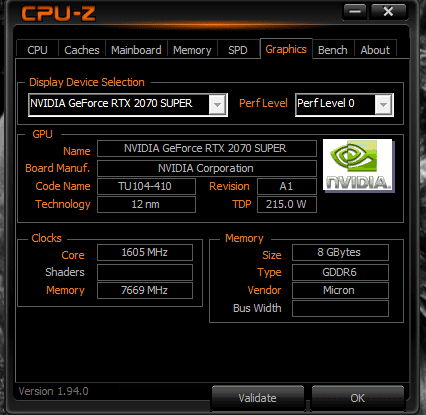The width and height of the screenshot is (426, 415).
Task: Select the SPD tab
Action: (x=238, y=50)
